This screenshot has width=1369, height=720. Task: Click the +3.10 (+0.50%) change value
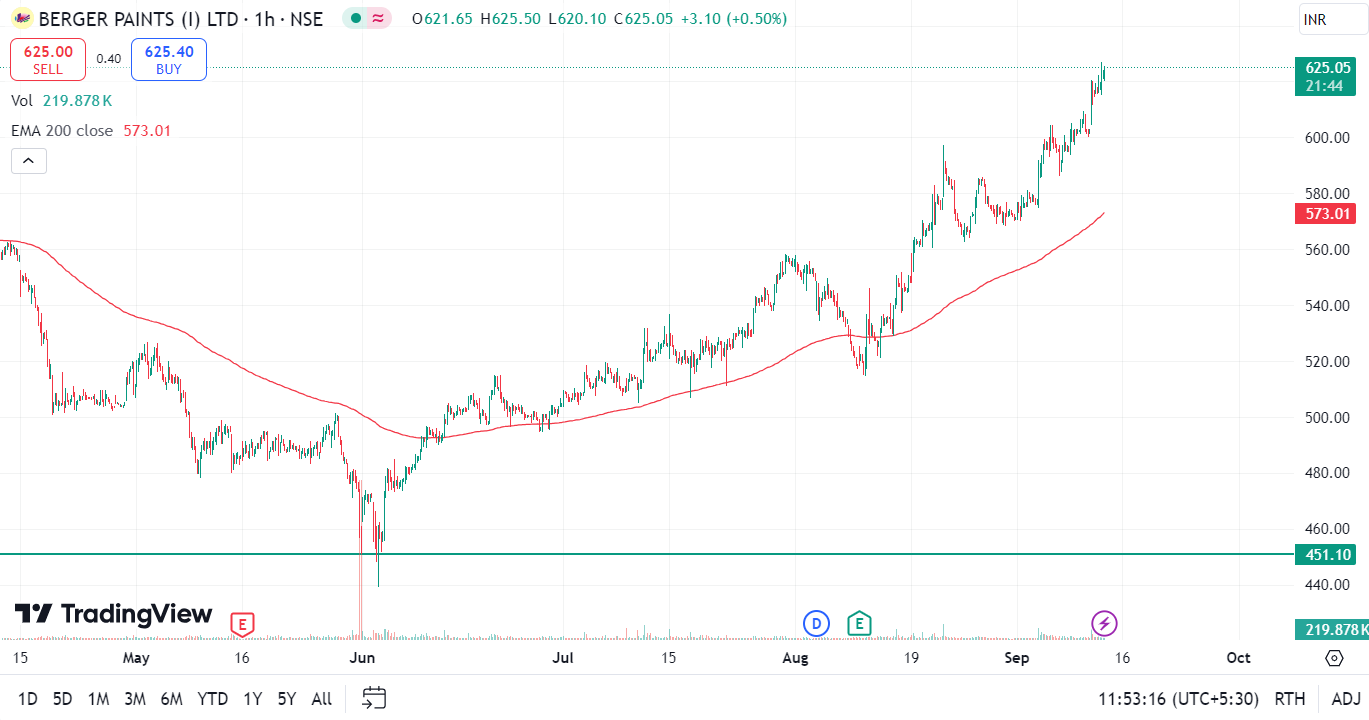click(x=734, y=18)
